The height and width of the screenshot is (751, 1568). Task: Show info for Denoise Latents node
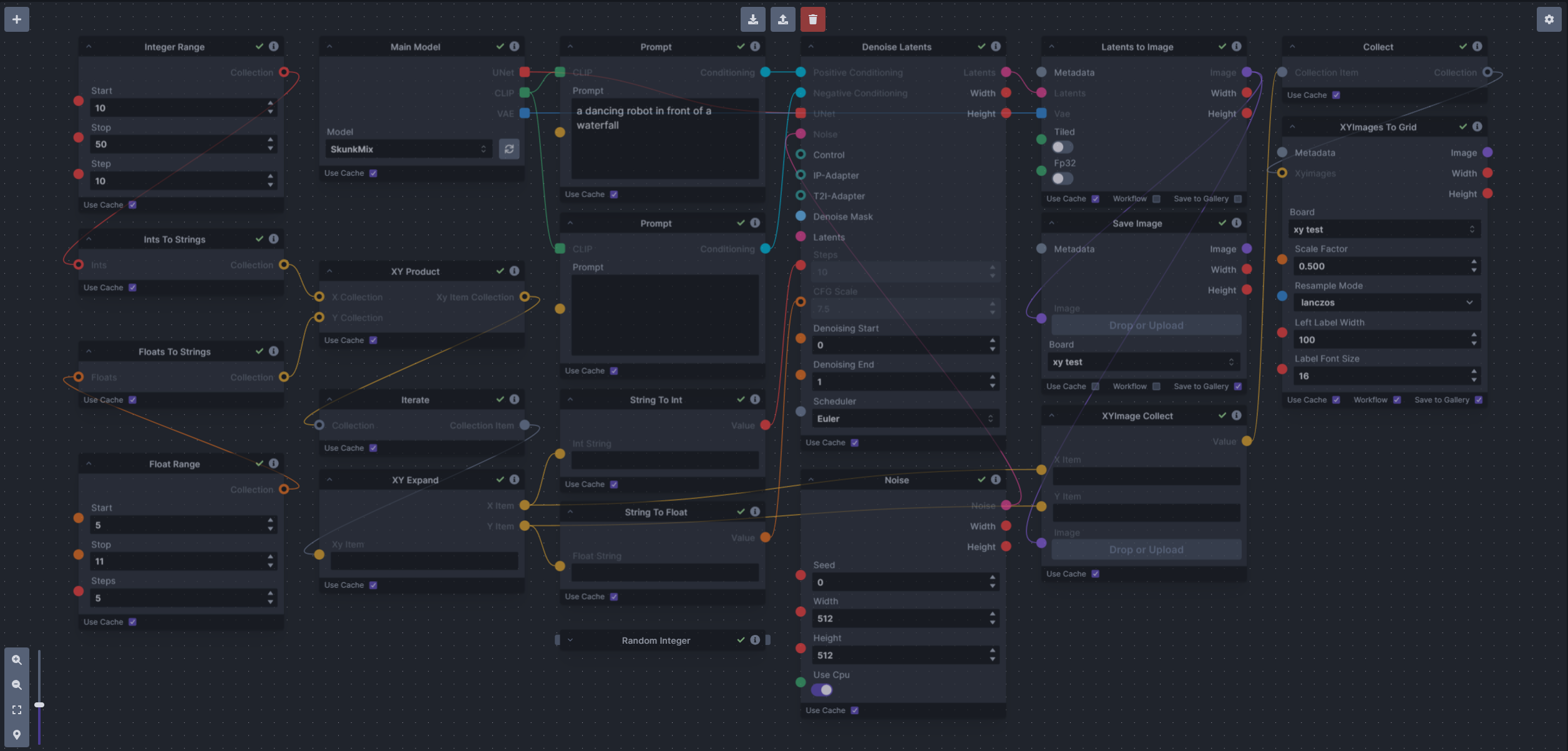pos(996,46)
